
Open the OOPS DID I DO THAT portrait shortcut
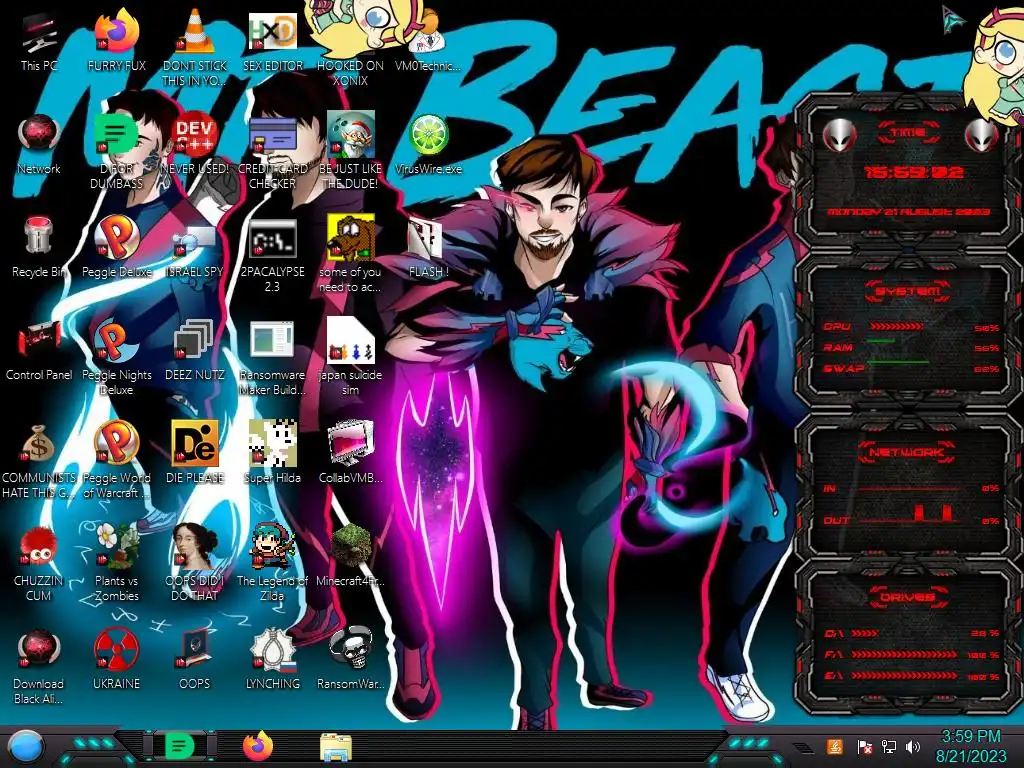(195, 563)
